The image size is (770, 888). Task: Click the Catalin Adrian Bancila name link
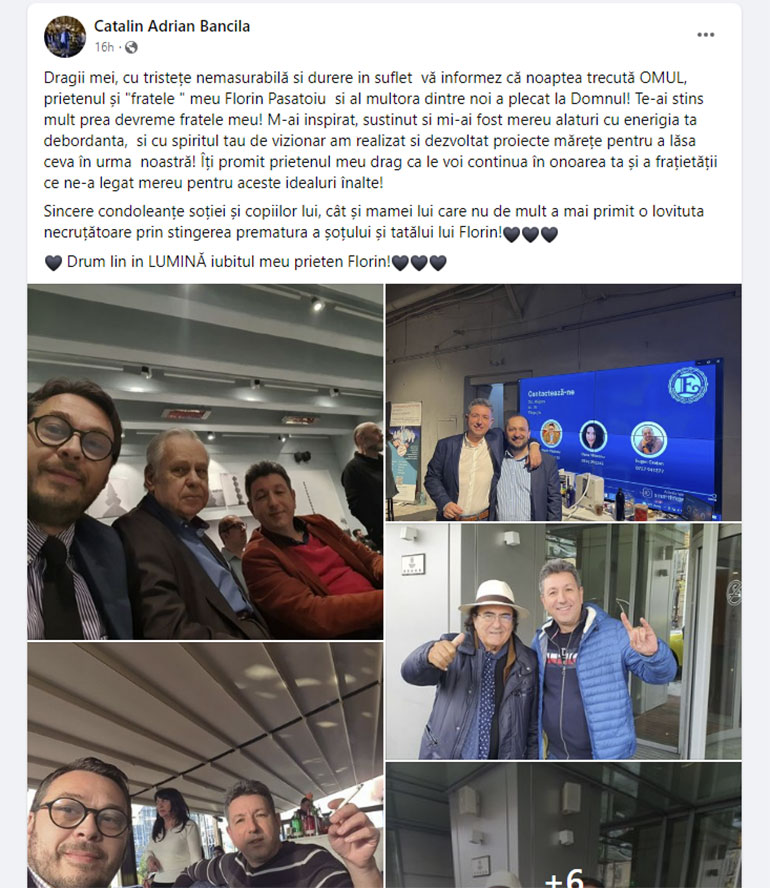pos(172,26)
